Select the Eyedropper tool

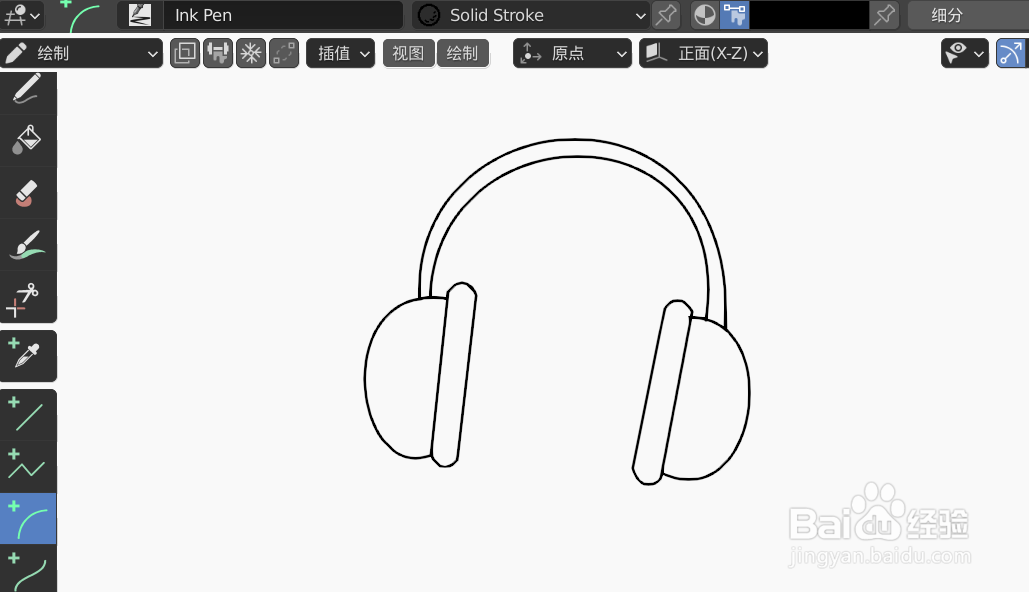(x=28, y=355)
